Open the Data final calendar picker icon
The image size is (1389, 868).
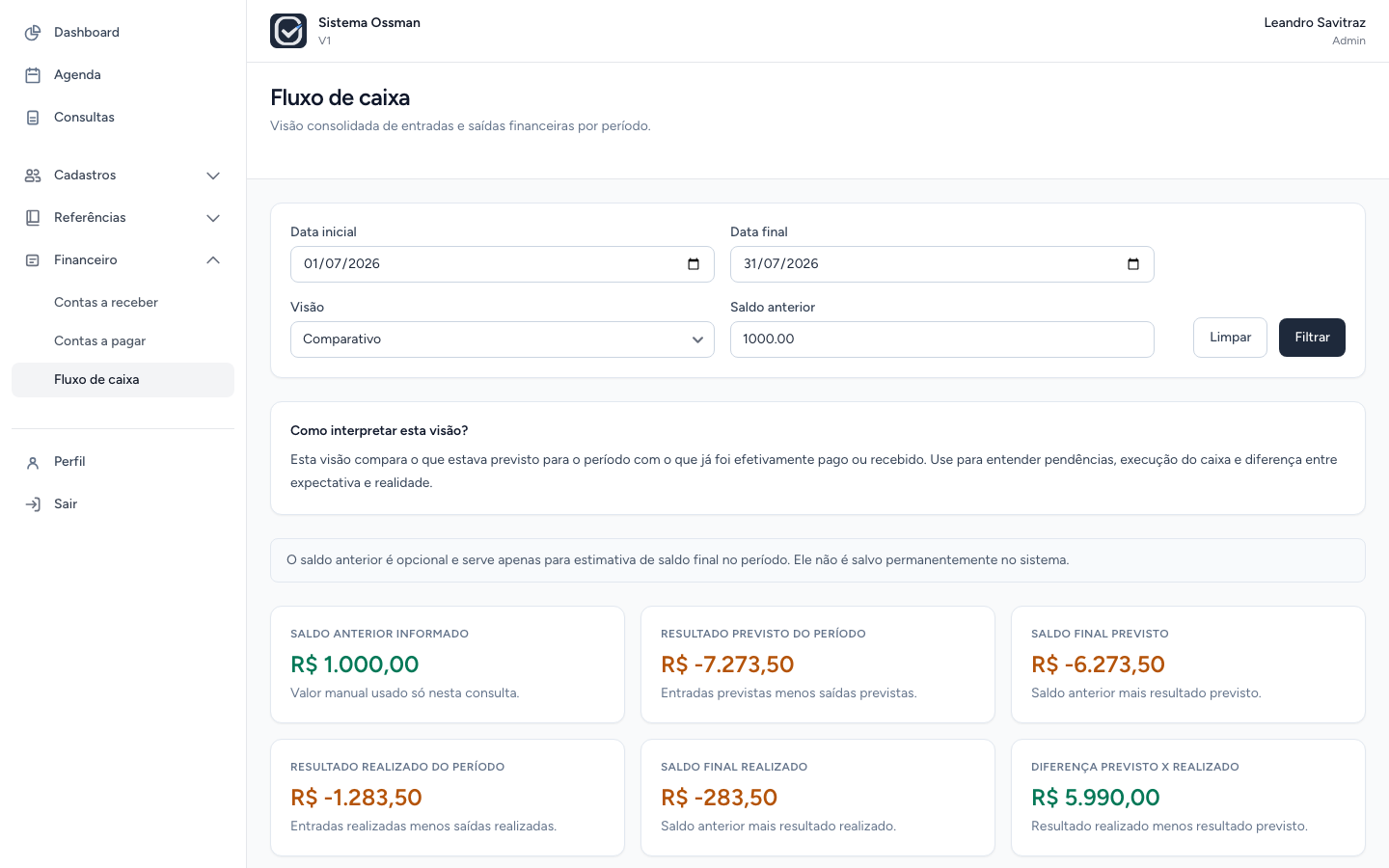(x=1133, y=264)
